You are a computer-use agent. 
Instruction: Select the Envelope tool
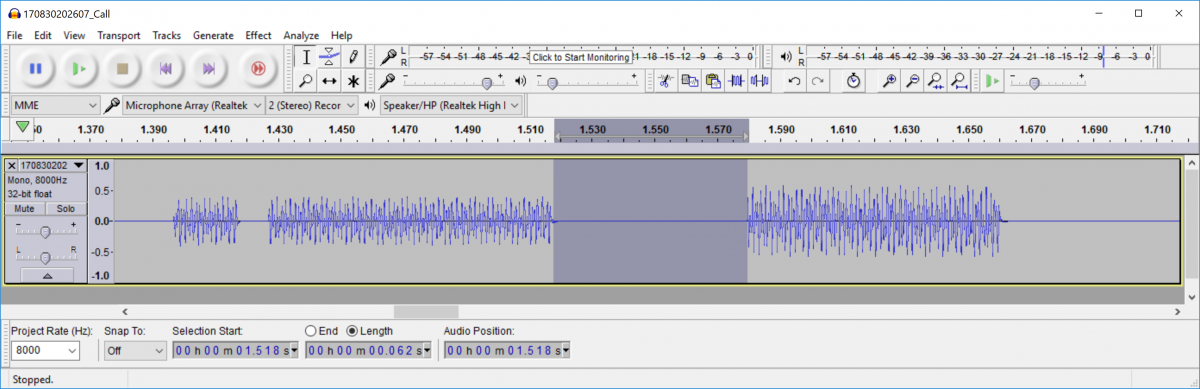(330, 57)
